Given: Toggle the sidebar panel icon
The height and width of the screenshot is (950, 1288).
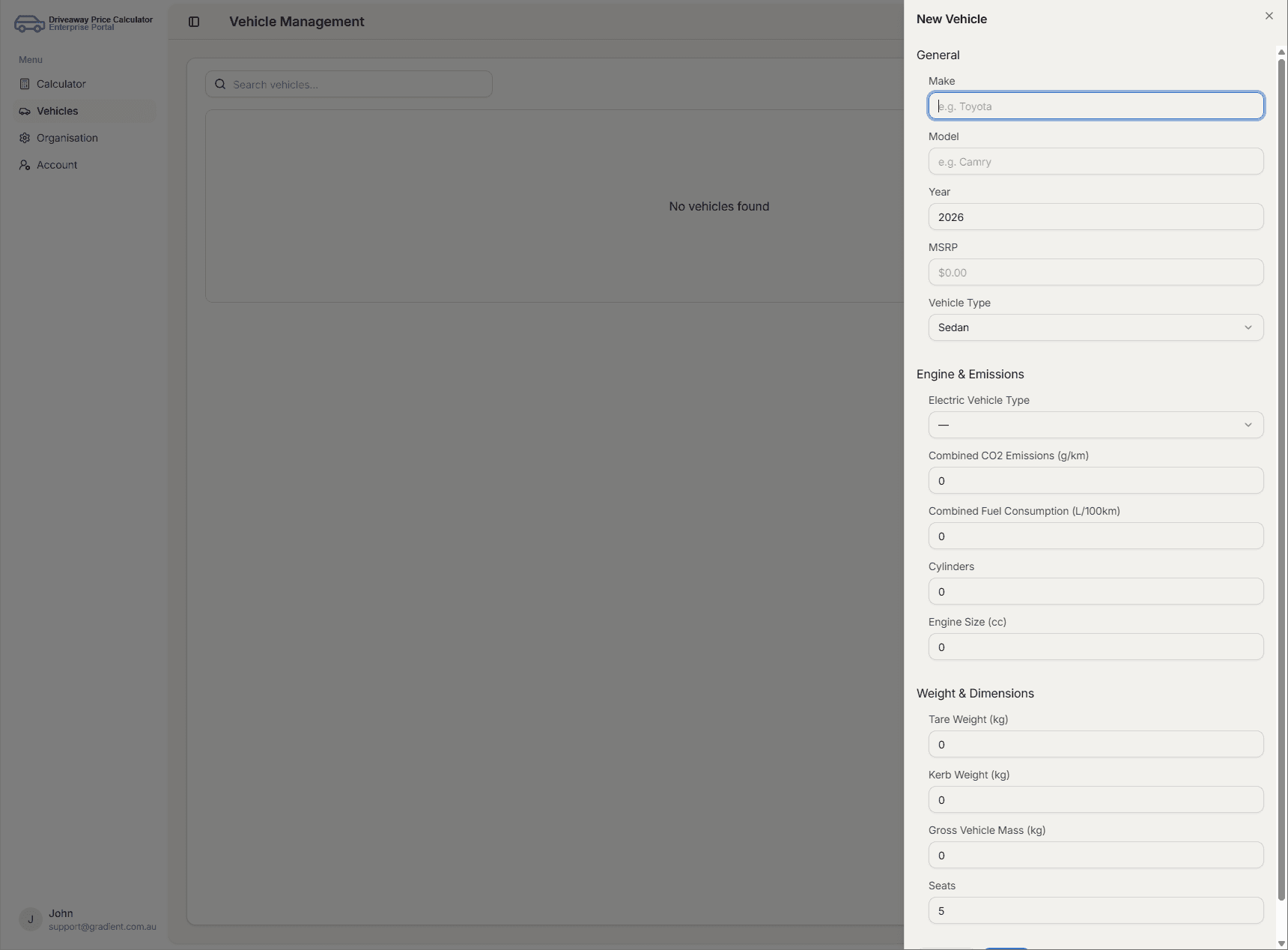Looking at the screenshot, I should click(x=194, y=22).
